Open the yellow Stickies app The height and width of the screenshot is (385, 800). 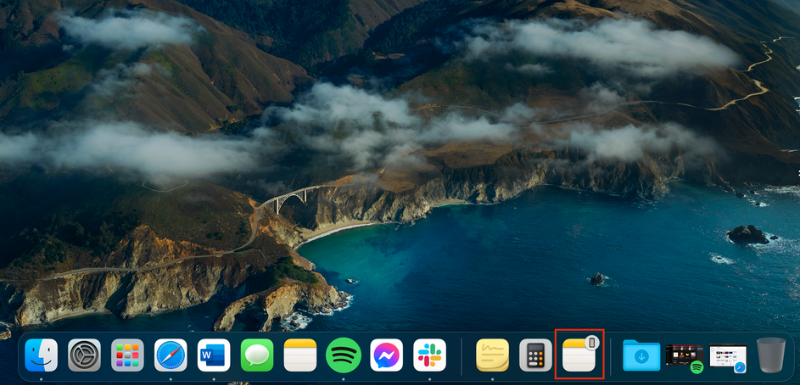[492, 355]
